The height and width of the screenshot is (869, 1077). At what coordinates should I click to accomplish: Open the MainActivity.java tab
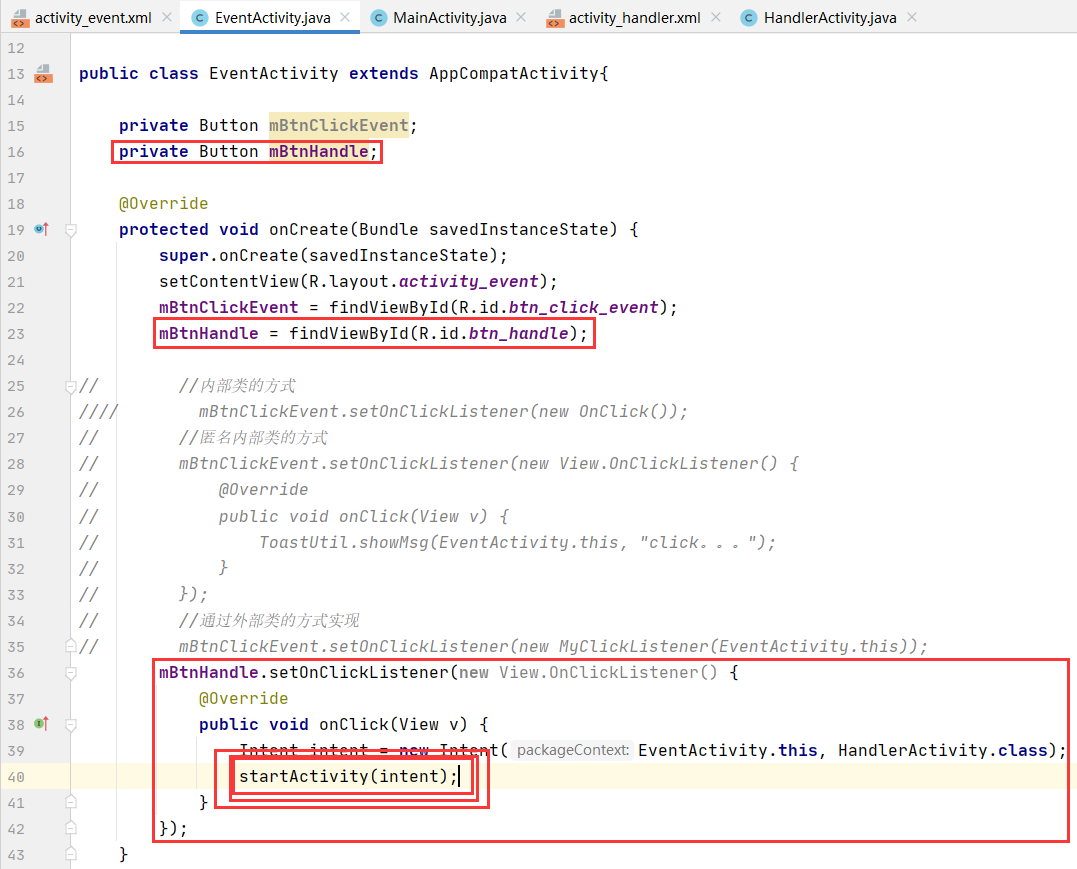[x=449, y=18]
